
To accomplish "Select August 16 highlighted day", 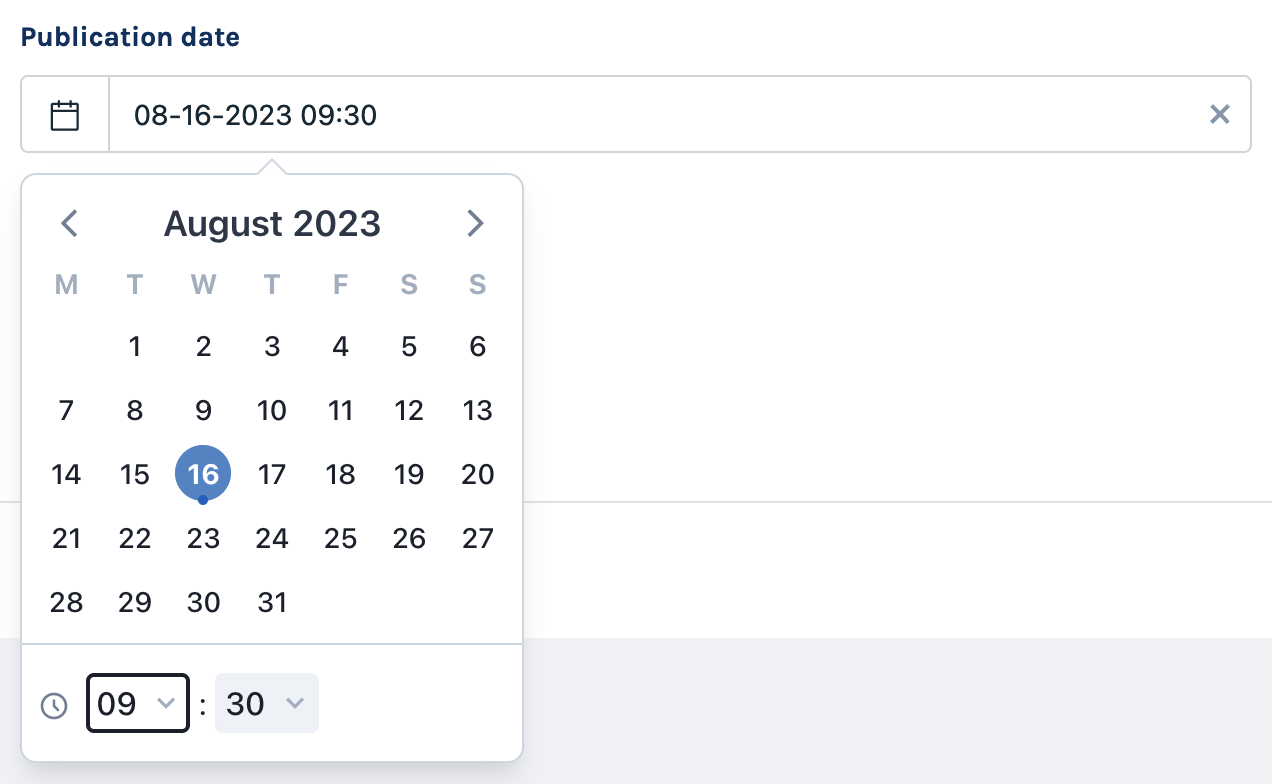I will point(203,474).
